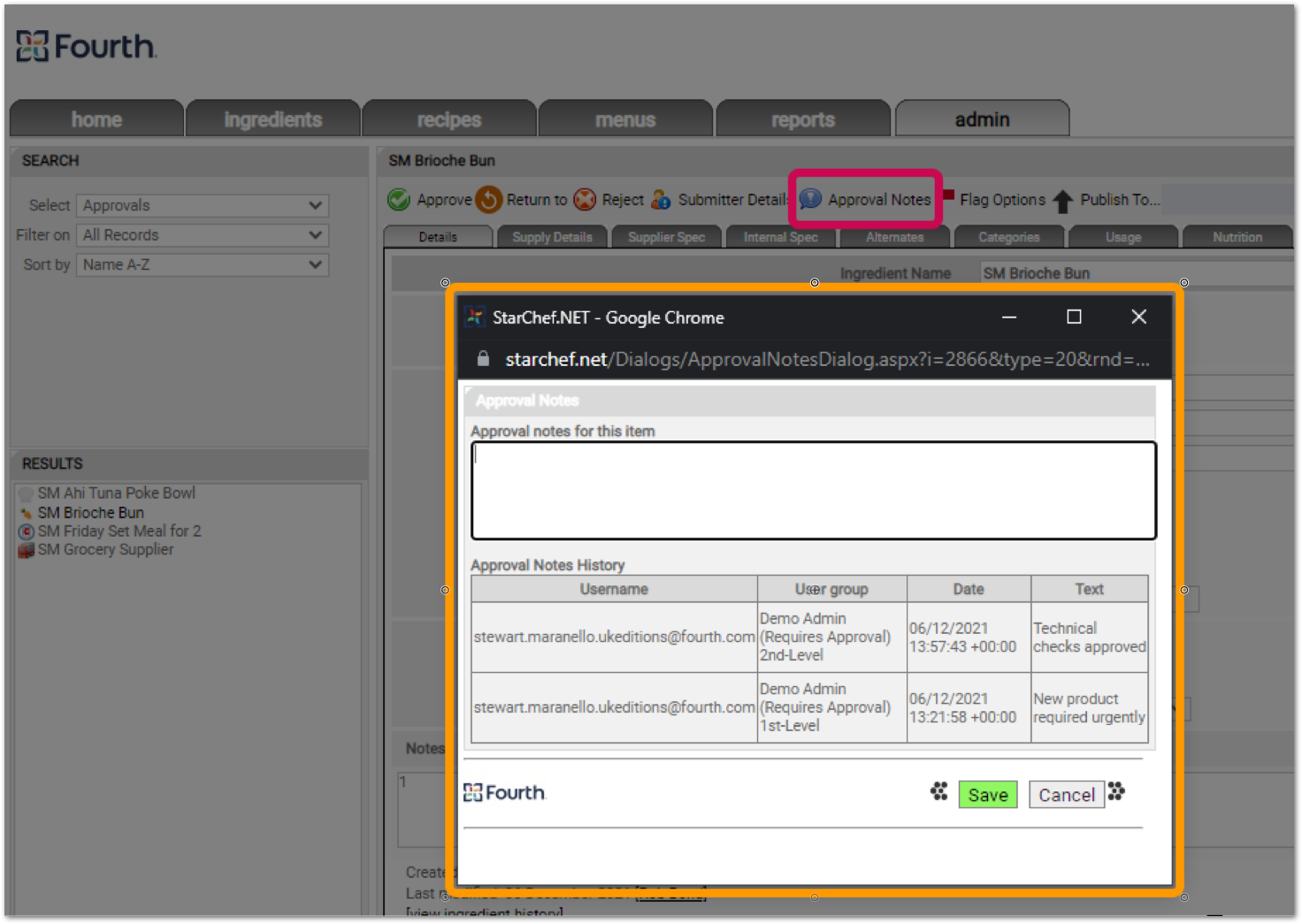
Task: Switch to the Supplier Spec sub-tab
Action: pos(666,237)
